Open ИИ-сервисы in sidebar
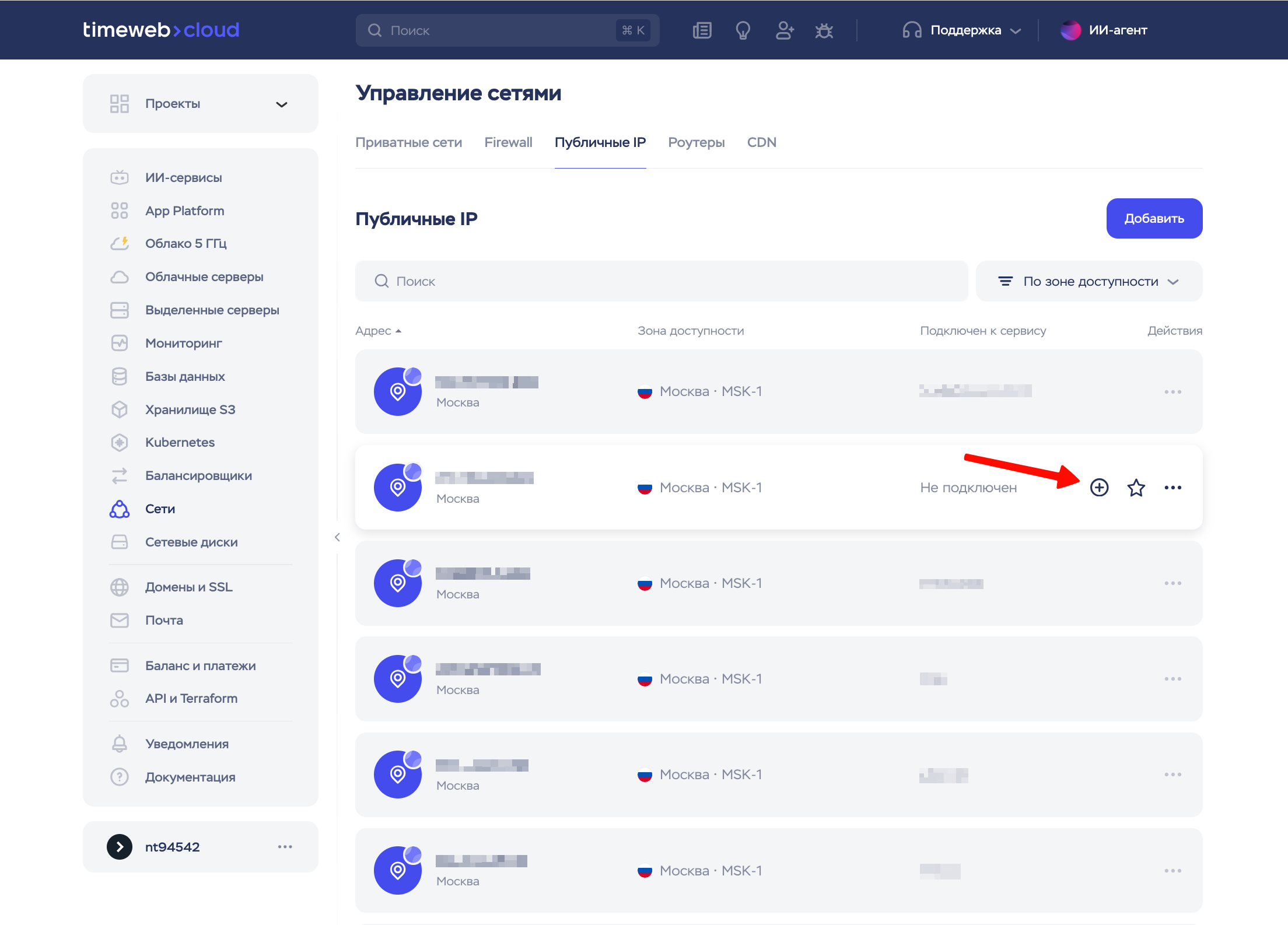The height and width of the screenshot is (925, 1288). click(183, 177)
